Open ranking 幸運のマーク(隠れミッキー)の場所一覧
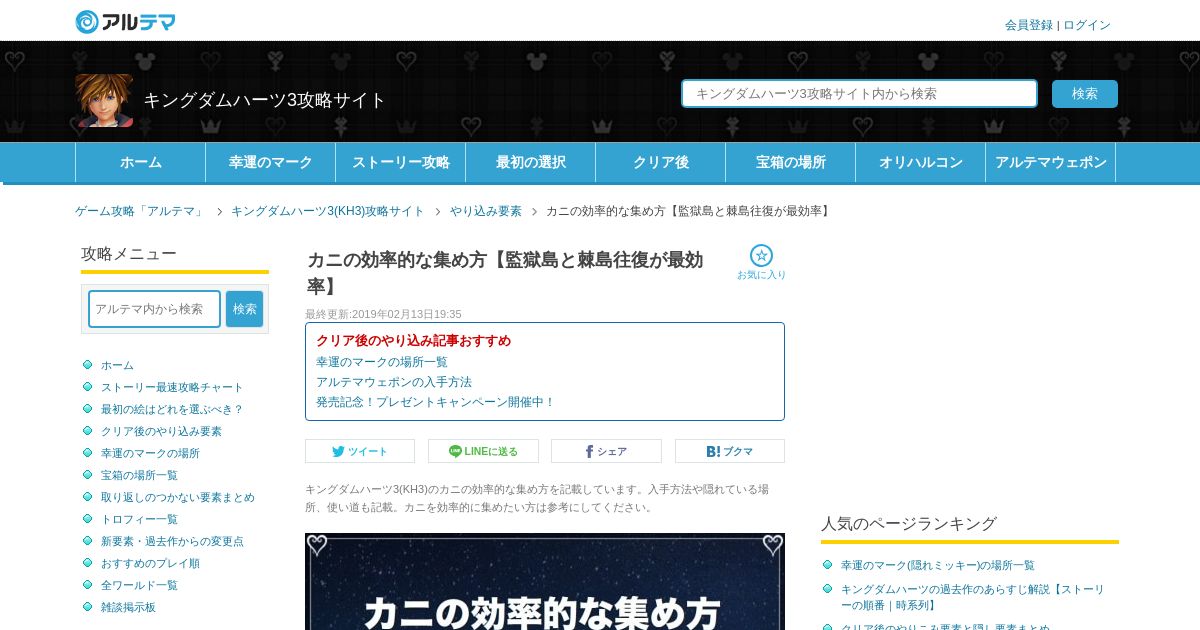1200x630 pixels. pyautogui.click(x=938, y=565)
